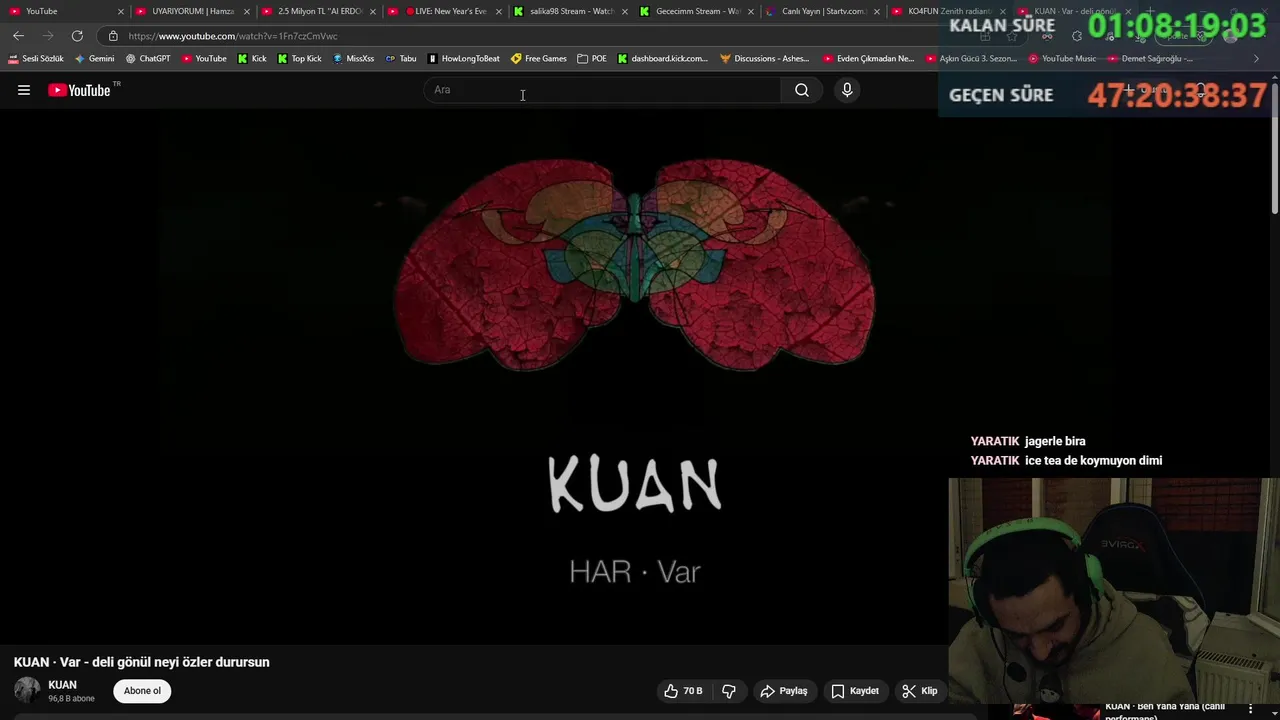Viewport: 1280px width, 720px height.
Task: Open Discussions - Ashes bookmark
Action: coord(764,59)
